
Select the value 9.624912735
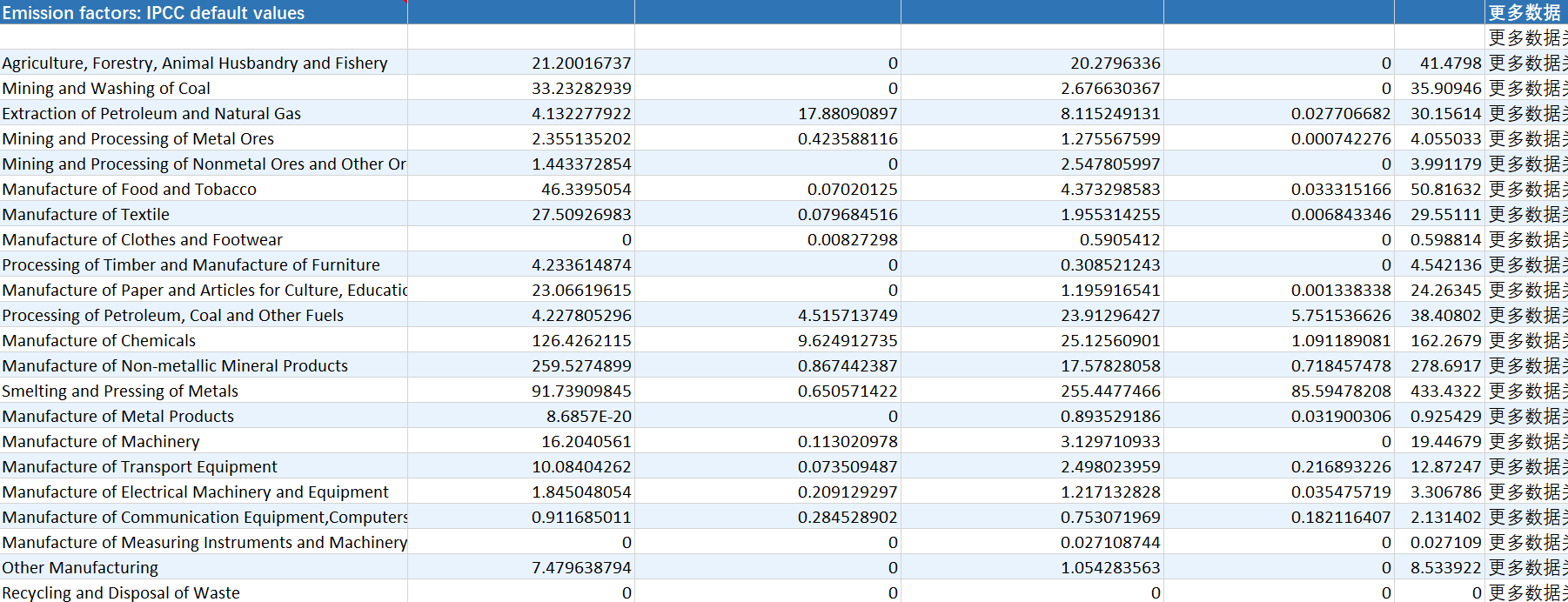point(767,340)
